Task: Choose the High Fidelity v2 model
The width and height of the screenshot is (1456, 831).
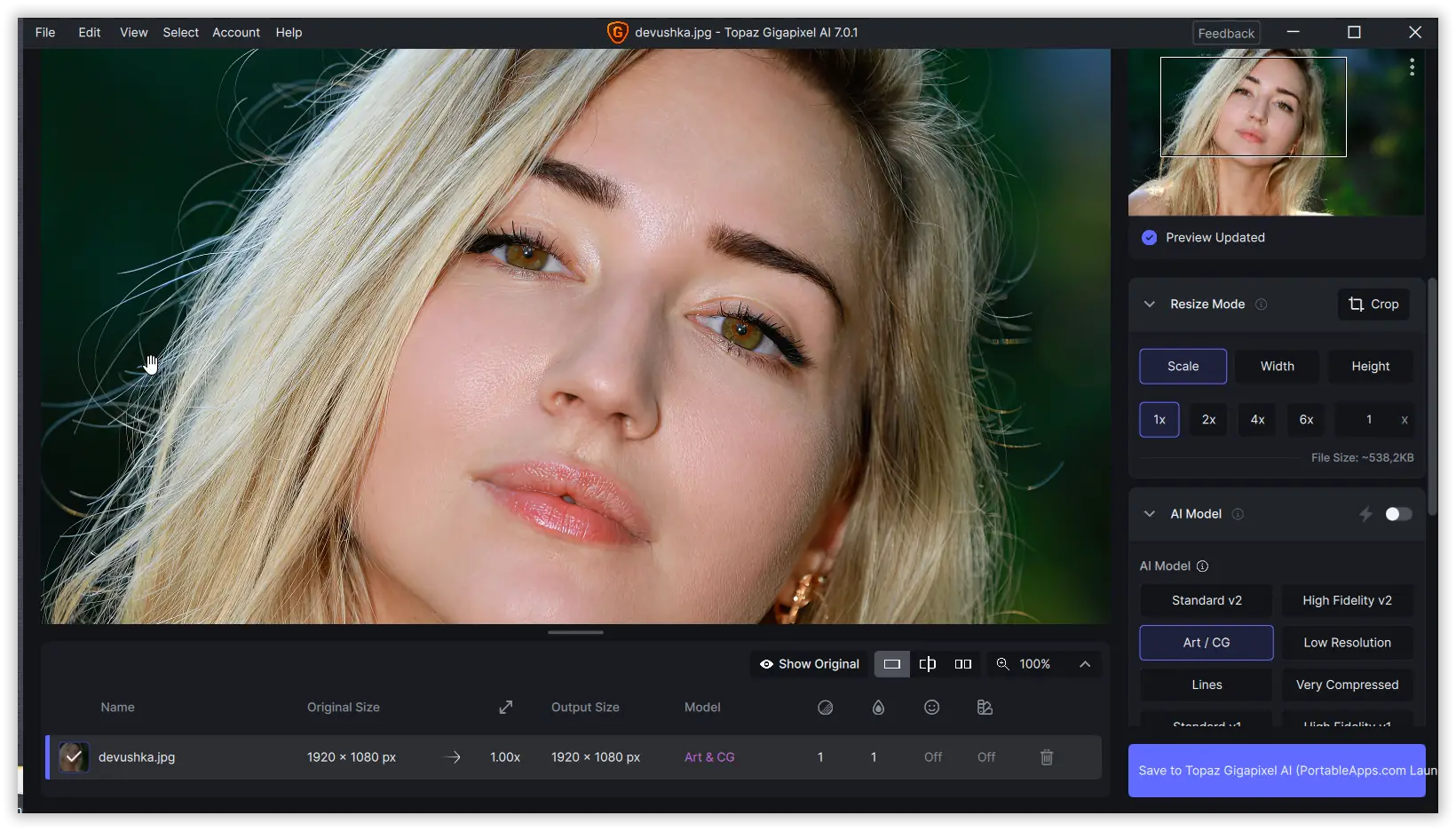Action: point(1347,601)
